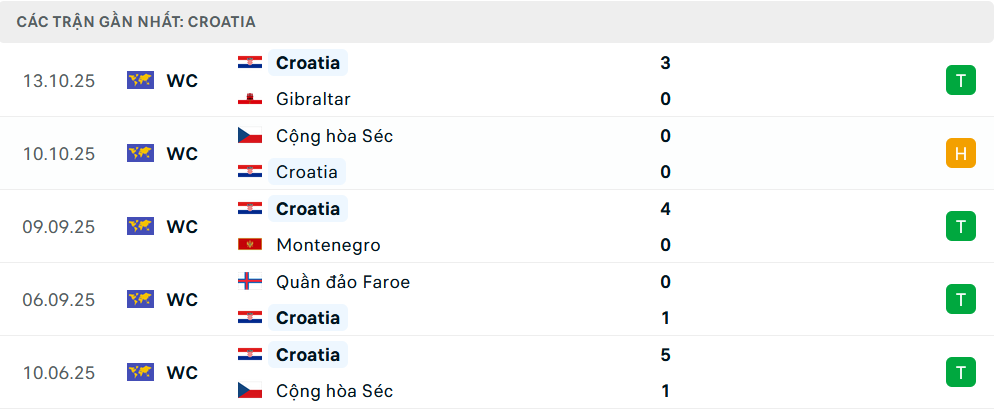
Task: Open the Gibraltar team link
Action: pyautogui.click(x=313, y=99)
